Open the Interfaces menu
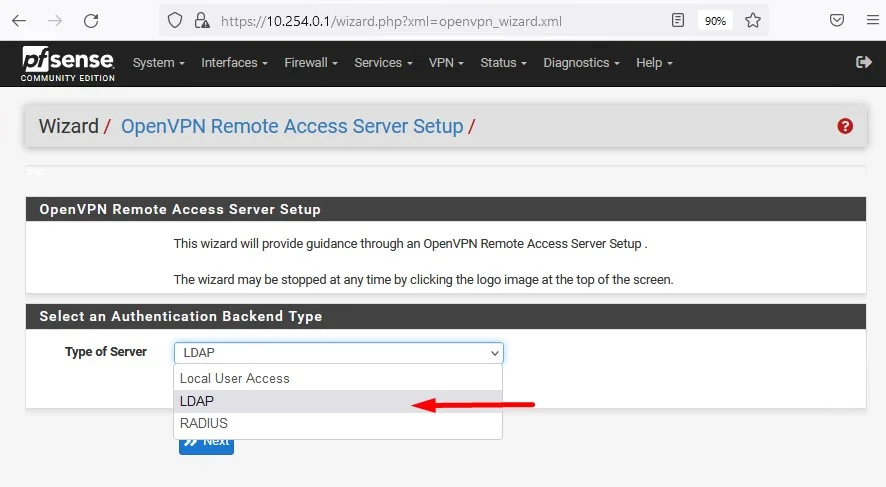Screen dimensions: 886x487 (234, 63)
